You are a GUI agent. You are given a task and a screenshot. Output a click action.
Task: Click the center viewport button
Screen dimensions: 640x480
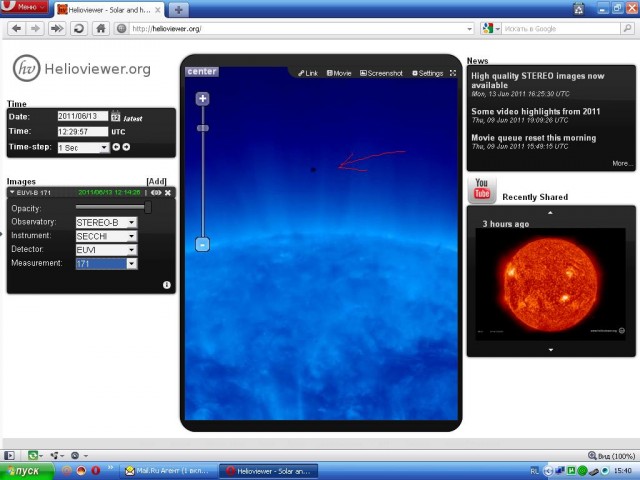(x=202, y=71)
